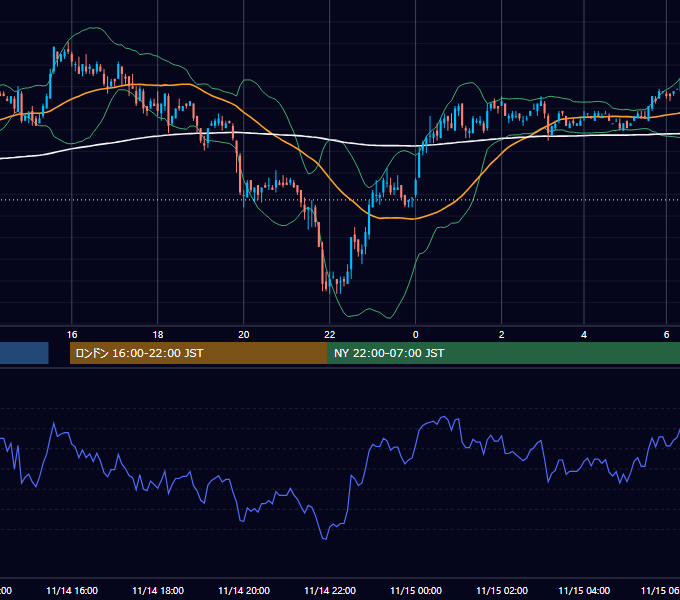Click the ロンドン 16:00-22:00 JST session bar
Viewport: 680px width, 600px height.
pos(199,353)
